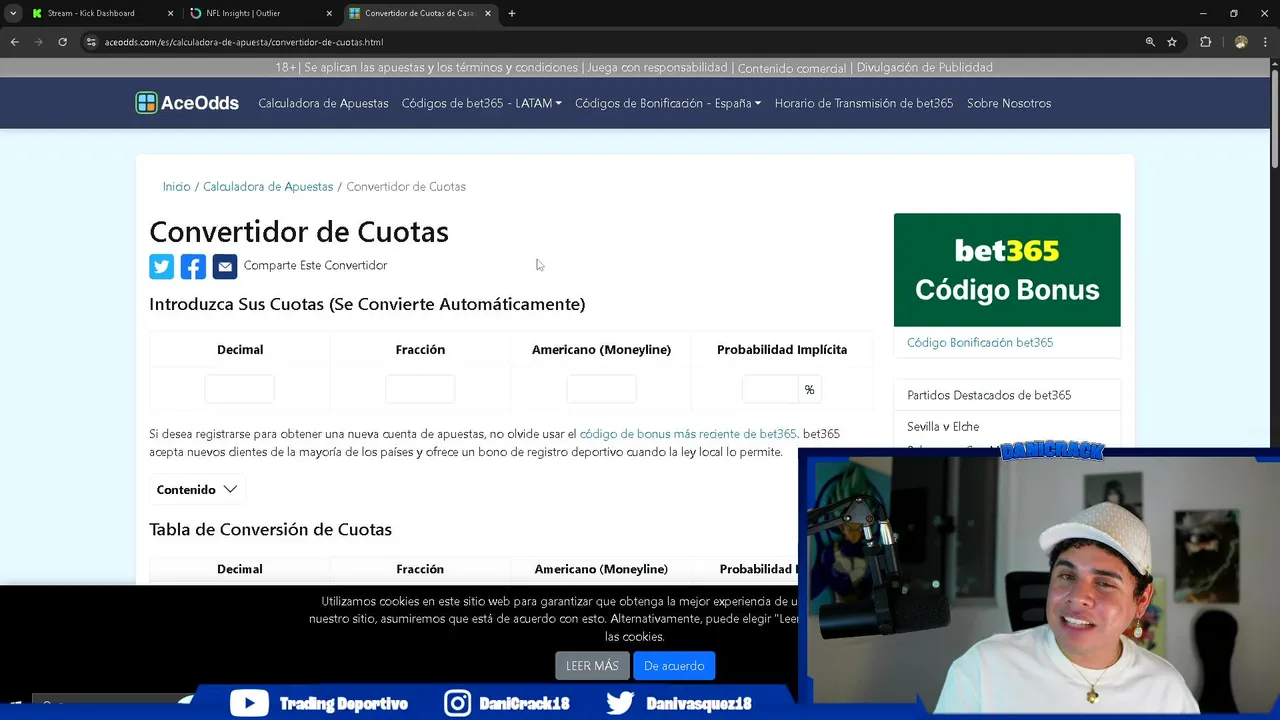
Task: Click LEER MÁS cookie button
Action: click(592, 666)
